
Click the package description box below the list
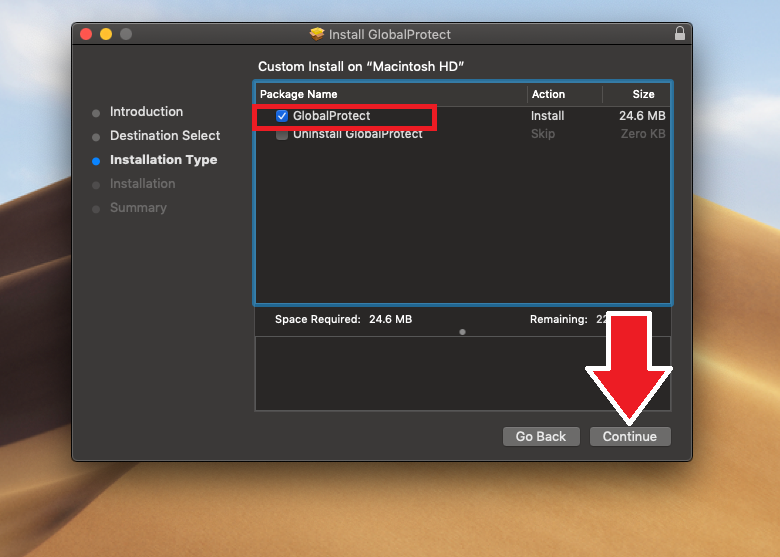pos(463,373)
